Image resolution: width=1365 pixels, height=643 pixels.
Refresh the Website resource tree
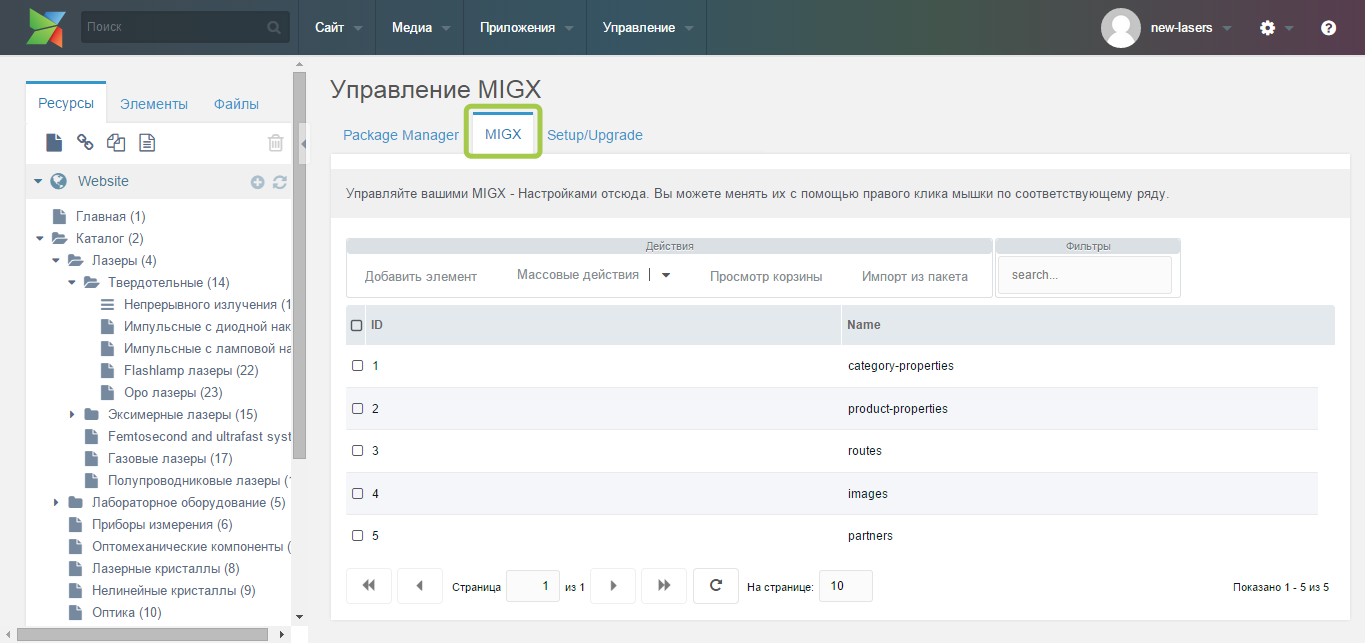280,182
